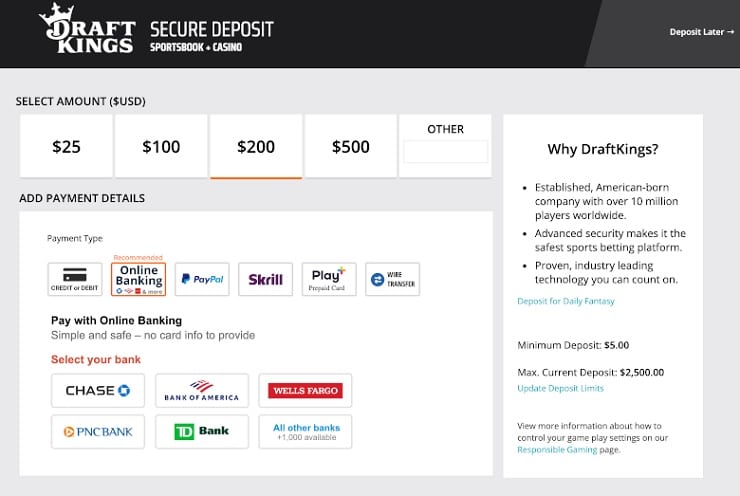Pick the Skrill payment option
740x496 pixels.
point(265,279)
